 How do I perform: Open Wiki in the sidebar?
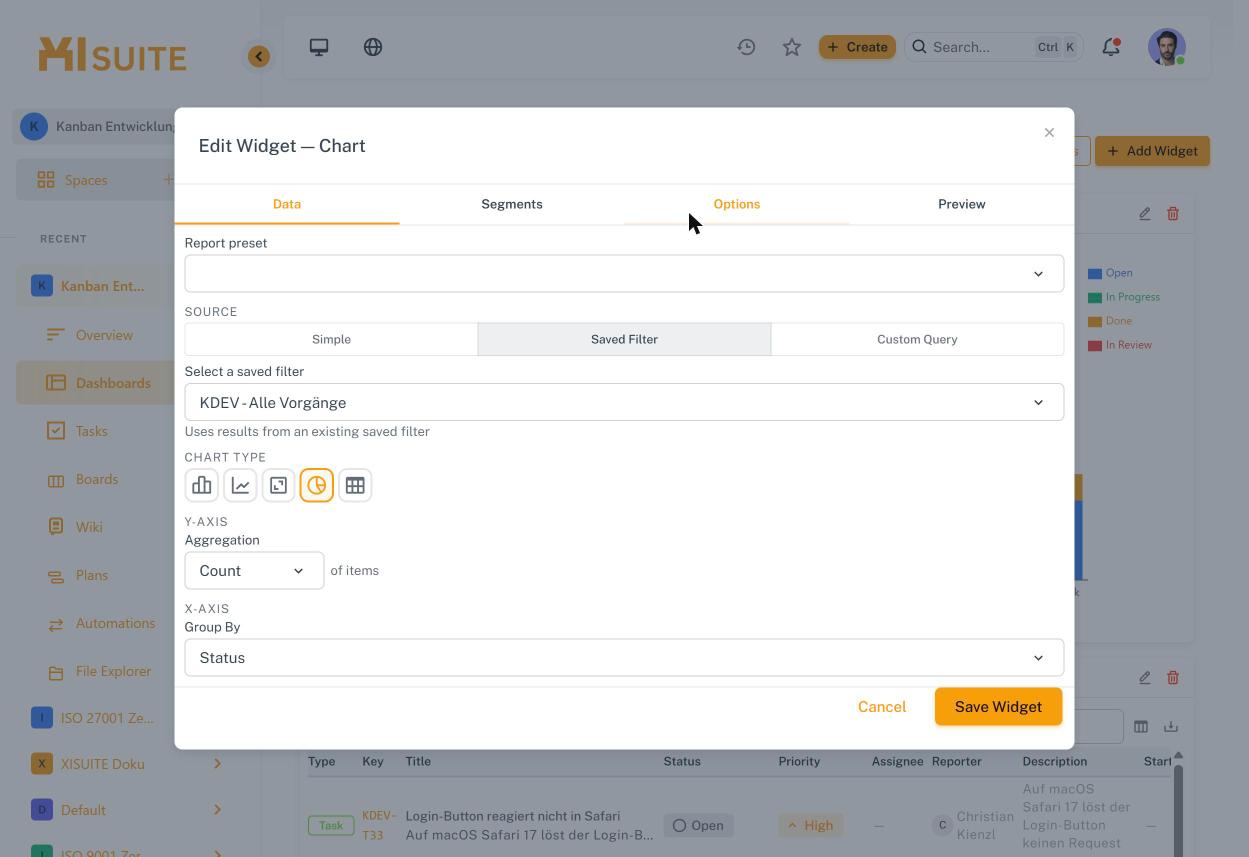tap(89, 527)
